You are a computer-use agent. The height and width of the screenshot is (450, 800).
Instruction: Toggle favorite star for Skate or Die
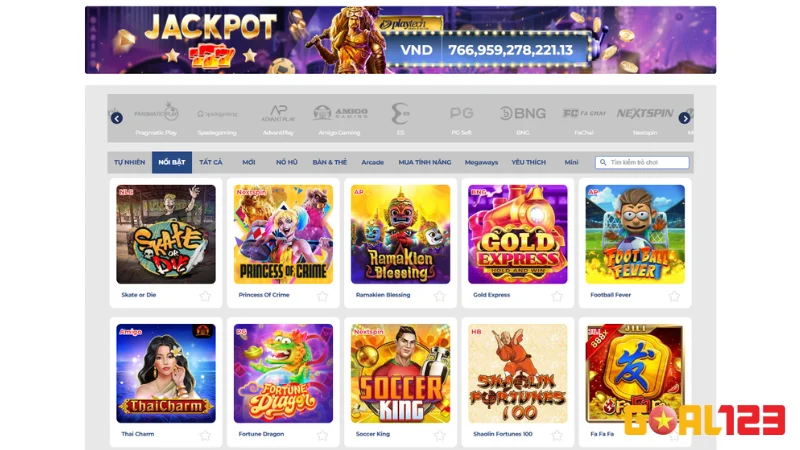click(x=205, y=296)
